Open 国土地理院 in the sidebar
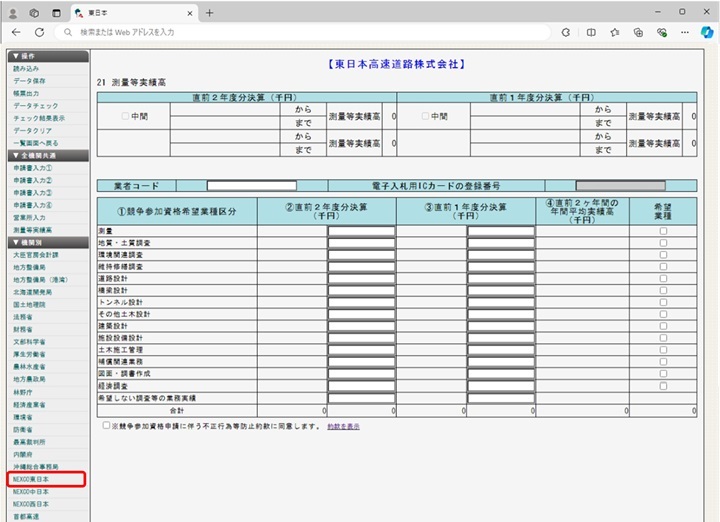 29,304
